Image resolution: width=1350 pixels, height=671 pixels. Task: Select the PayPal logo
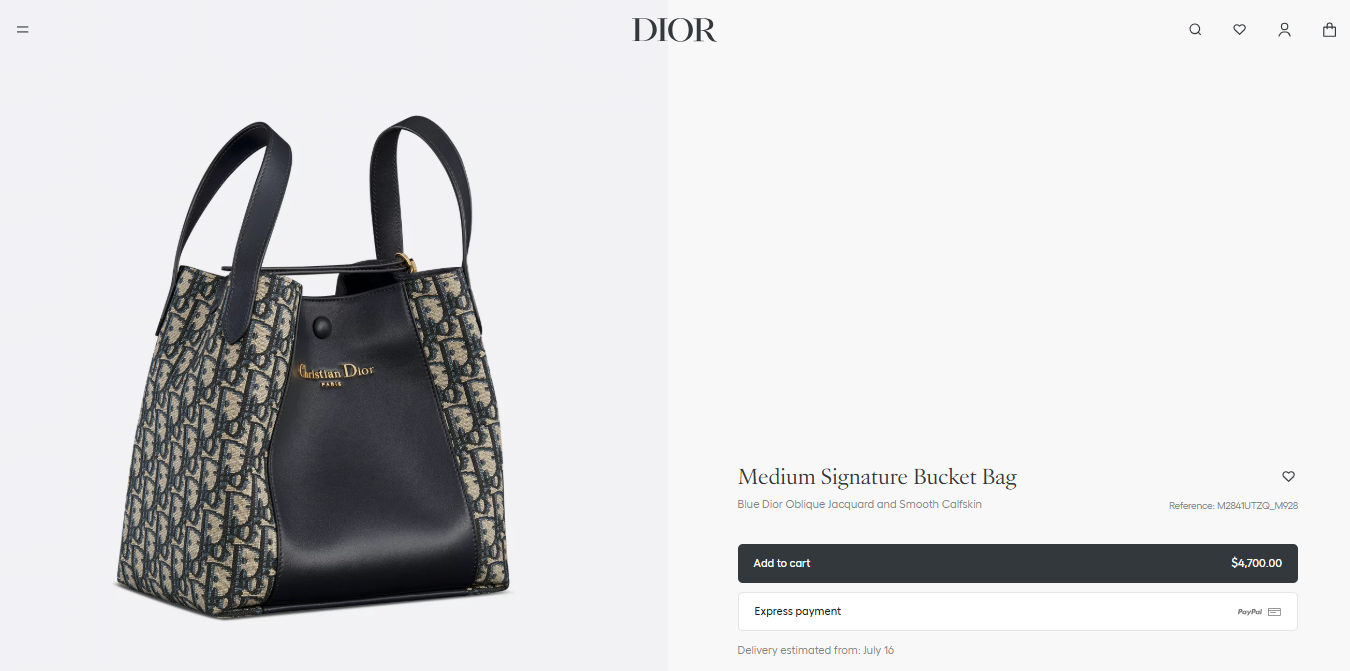pyautogui.click(x=1249, y=612)
